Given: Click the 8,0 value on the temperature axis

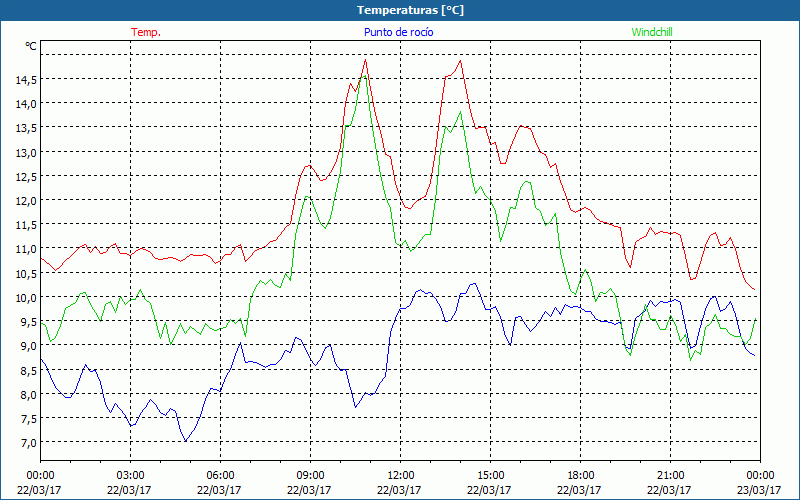Looking at the screenshot, I should (28, 394).
